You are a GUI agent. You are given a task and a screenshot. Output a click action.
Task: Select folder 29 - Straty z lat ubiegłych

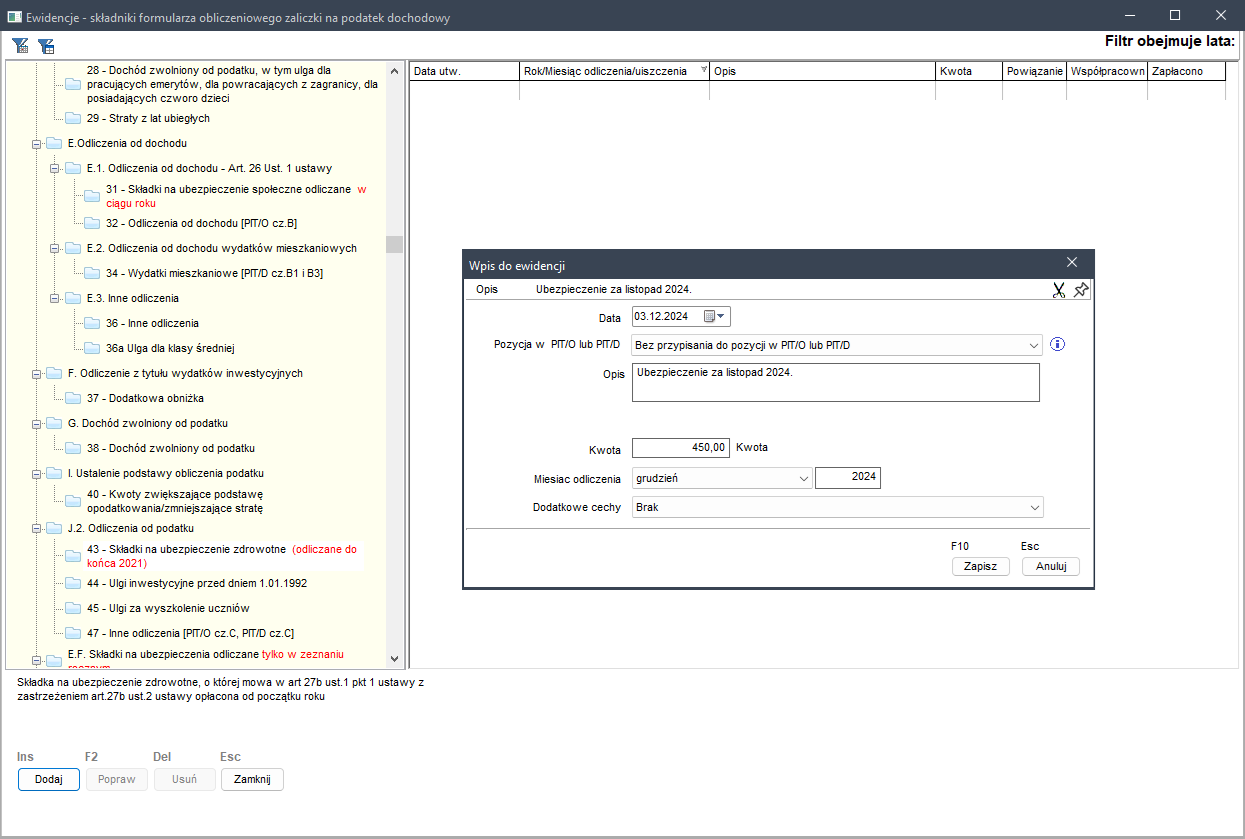pos(148,119)
